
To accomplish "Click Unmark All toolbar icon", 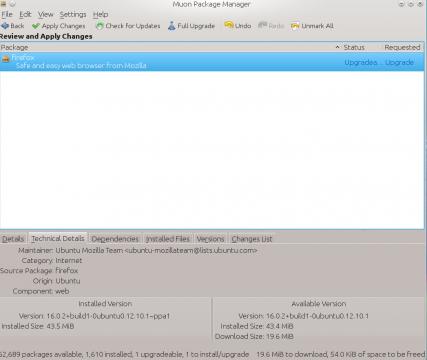I will pyautogui.click(x=295, y=26).
